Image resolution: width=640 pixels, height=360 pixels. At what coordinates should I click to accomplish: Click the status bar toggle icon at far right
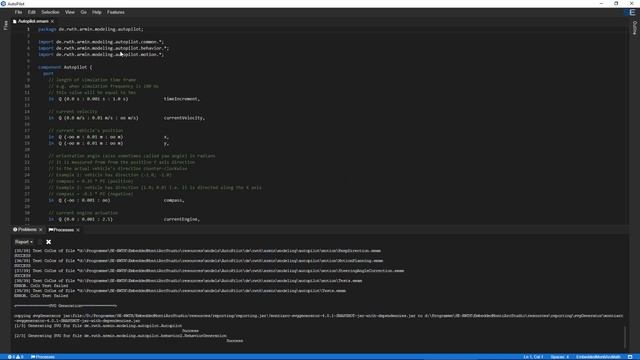(630, 357)
